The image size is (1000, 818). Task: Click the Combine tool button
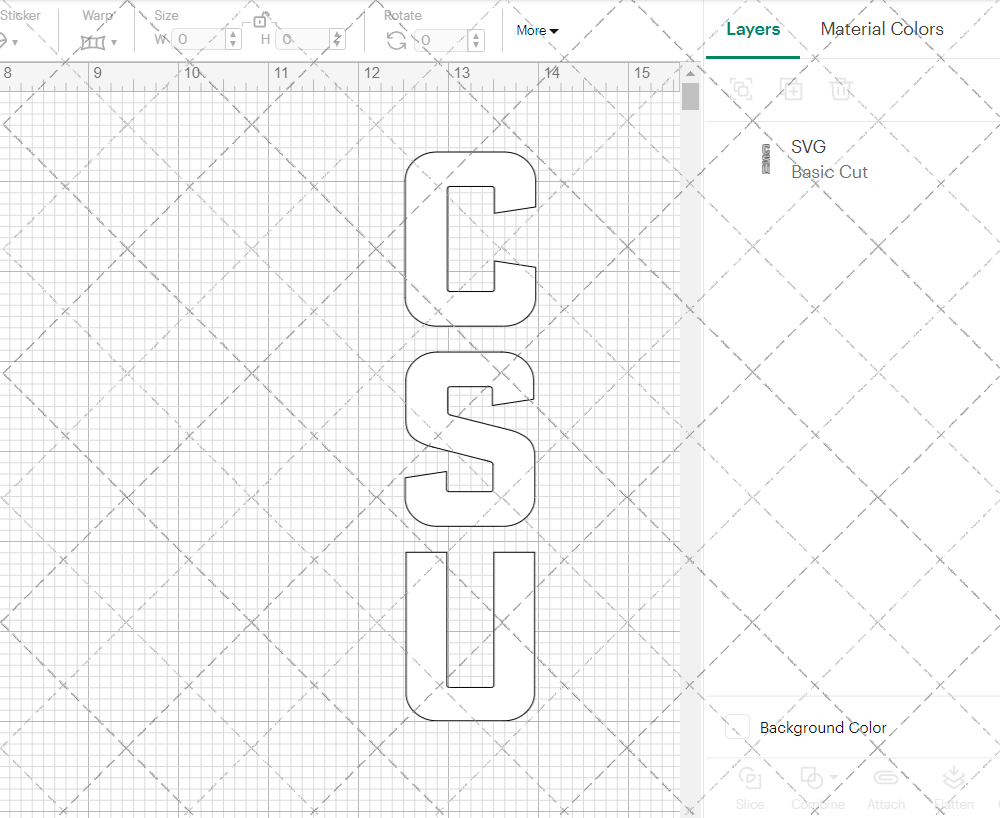(x=817, y=788)
